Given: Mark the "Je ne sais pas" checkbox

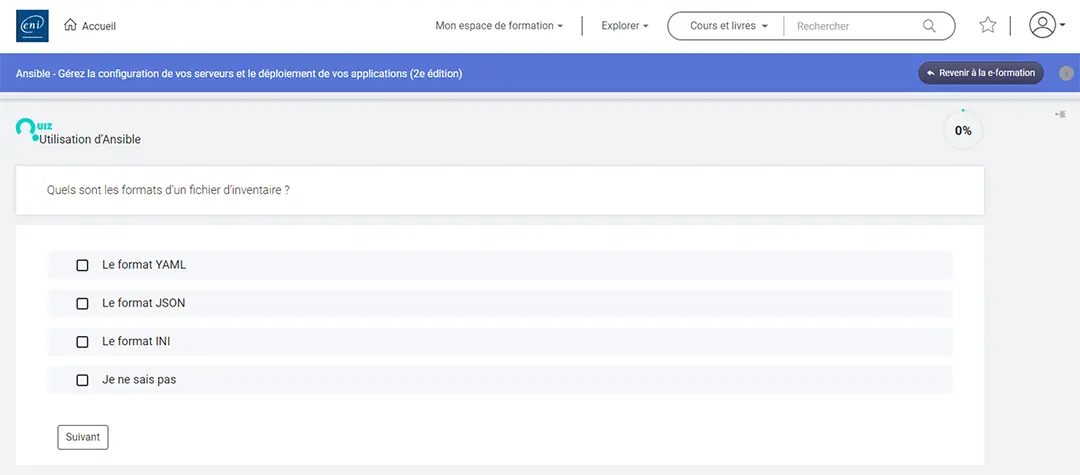Looking at the screenshot, I should point(83,380).
